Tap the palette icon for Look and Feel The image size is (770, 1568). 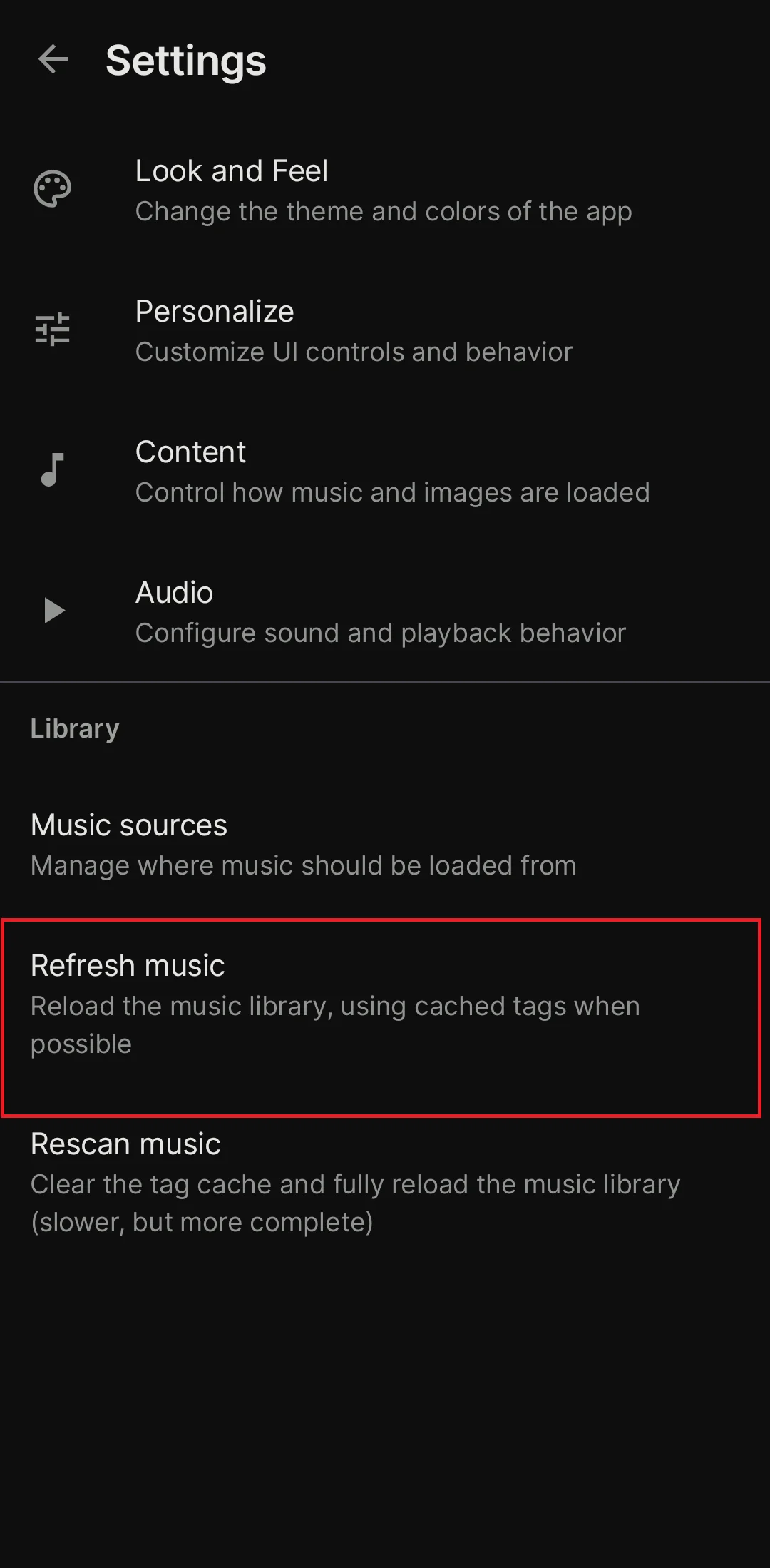[x=53, y=189]
